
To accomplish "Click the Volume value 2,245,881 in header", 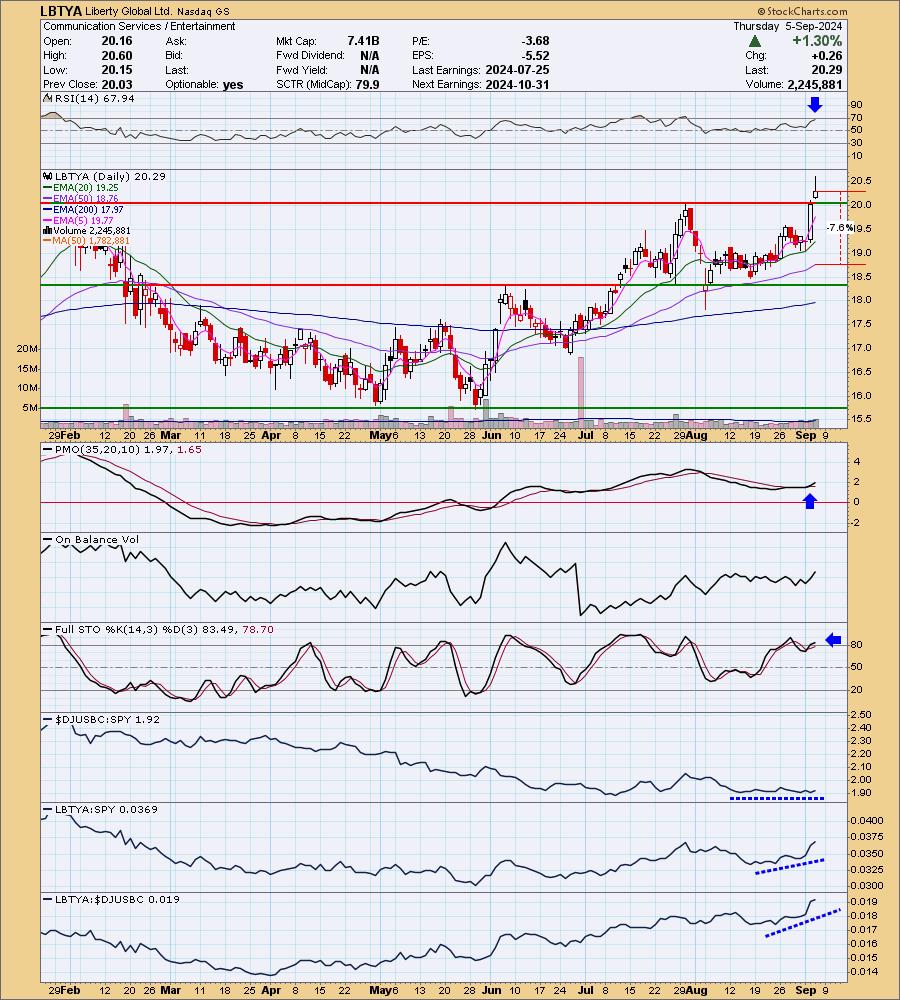I will click(x=815, y=84).
